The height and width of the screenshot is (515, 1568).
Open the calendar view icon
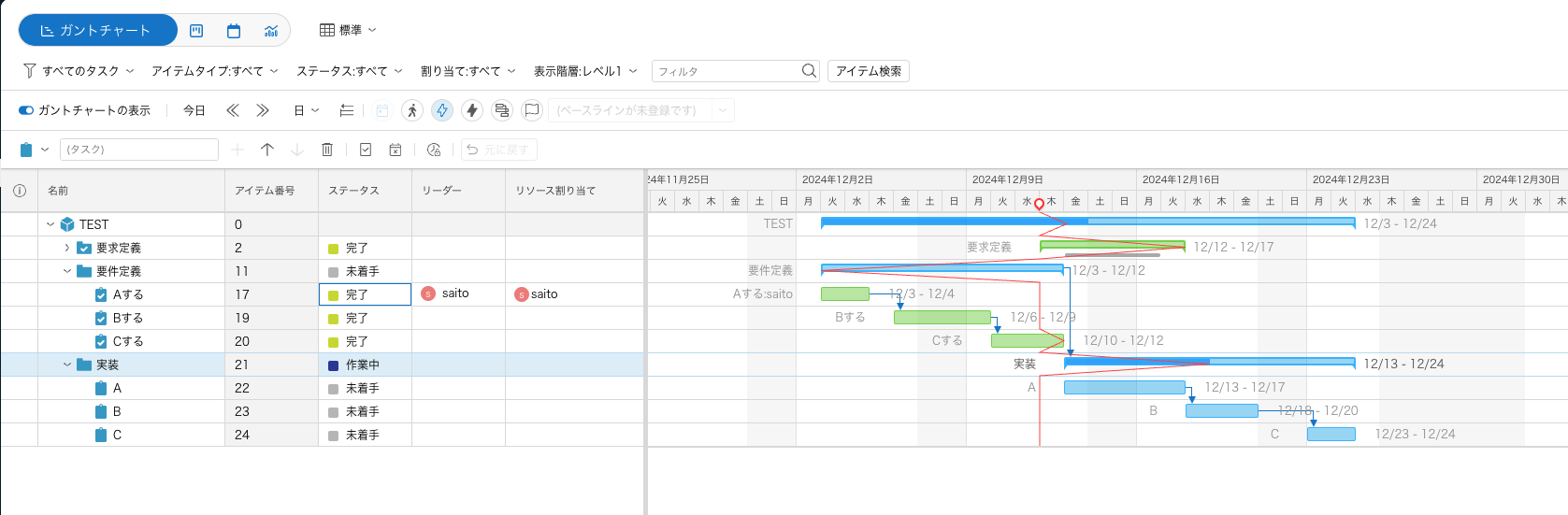234,31
